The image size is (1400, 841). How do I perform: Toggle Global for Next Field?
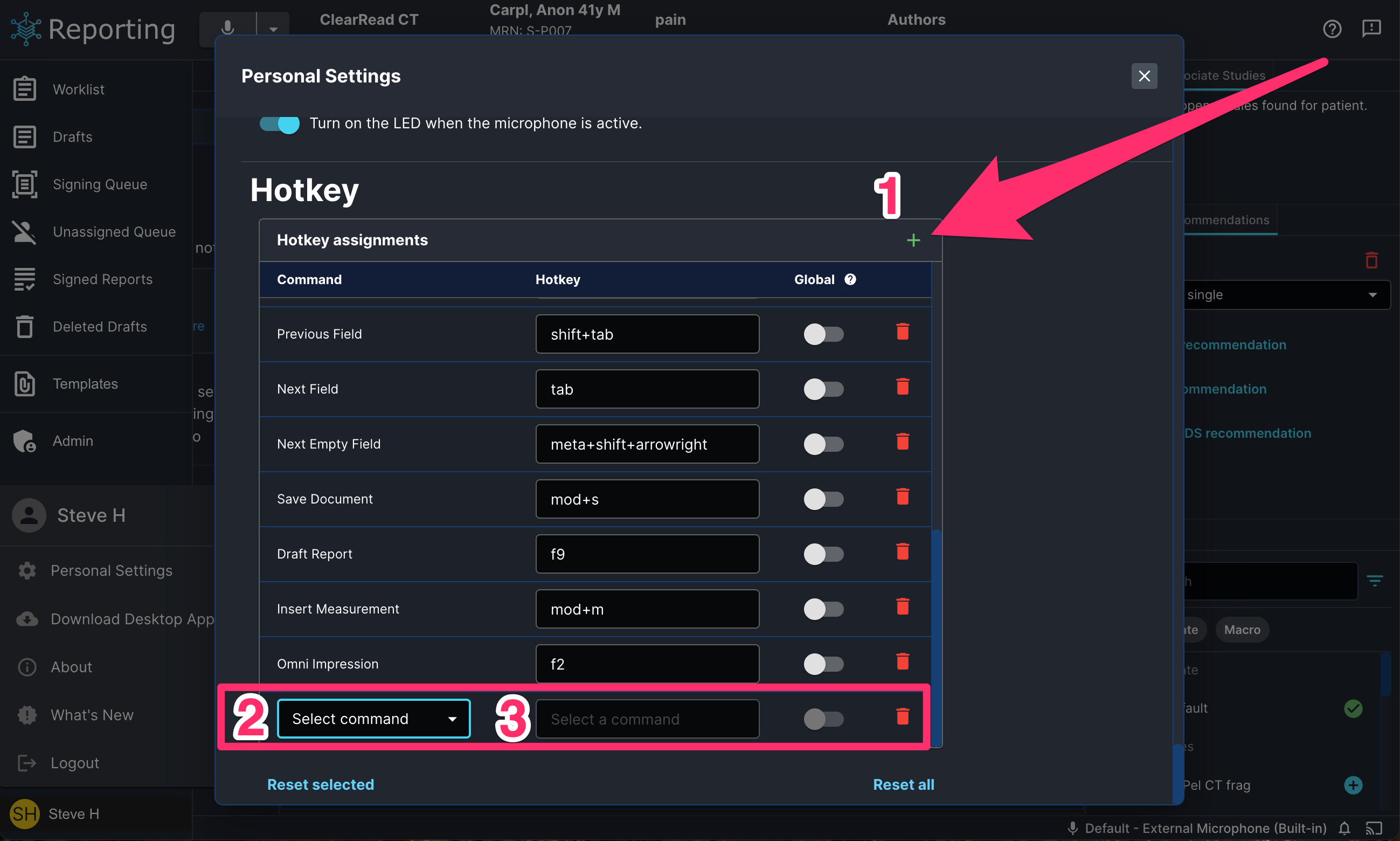(x=823, y=389)
